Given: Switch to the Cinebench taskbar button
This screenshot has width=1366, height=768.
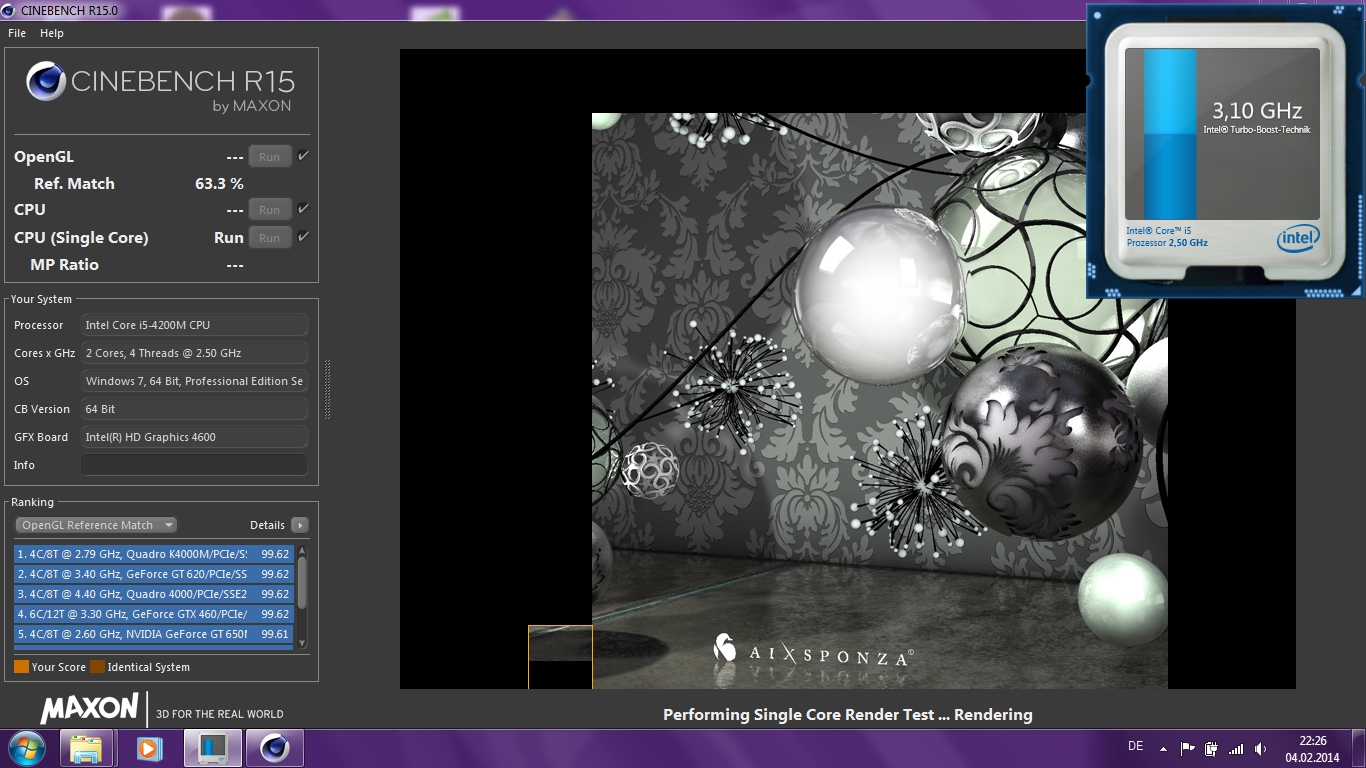Looking at the screenshot, I should coord(275,748).
